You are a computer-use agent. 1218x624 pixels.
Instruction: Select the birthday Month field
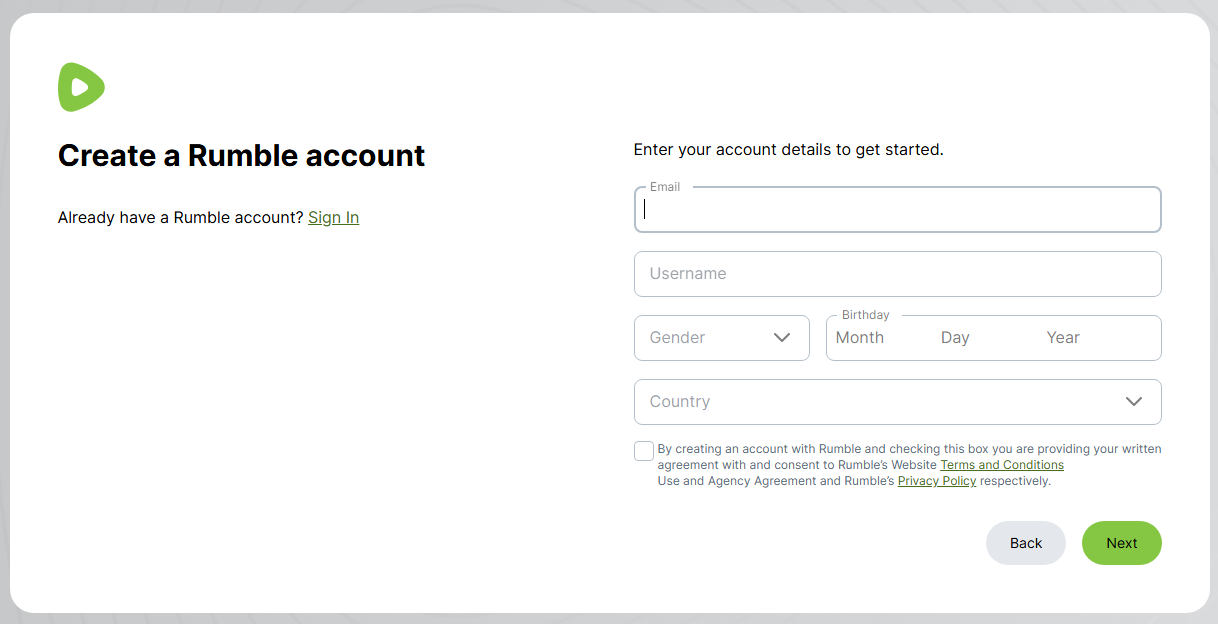coord(860,338)
